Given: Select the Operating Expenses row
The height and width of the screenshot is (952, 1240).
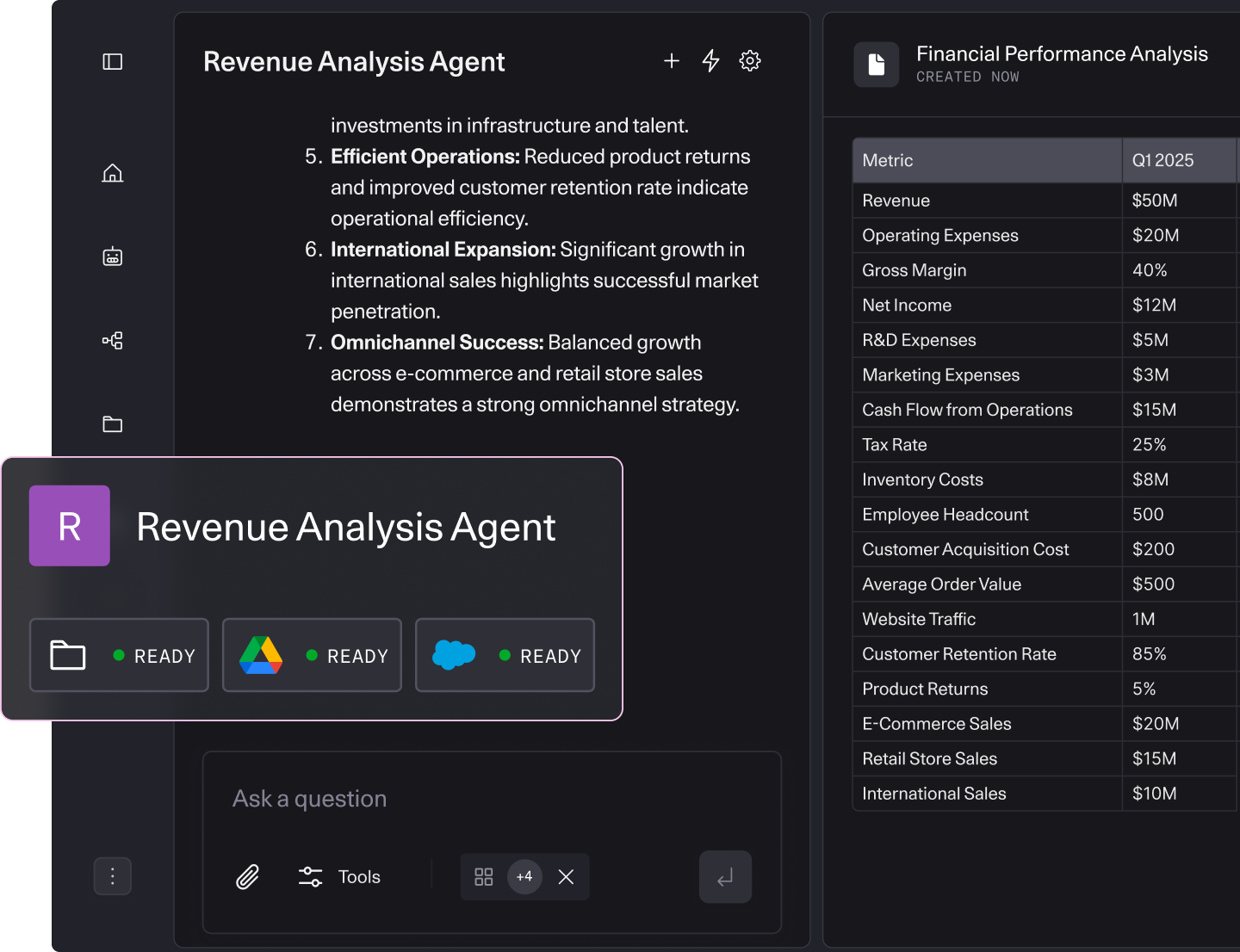Looking at the screenshot, I should click(x=1046, y=235).
